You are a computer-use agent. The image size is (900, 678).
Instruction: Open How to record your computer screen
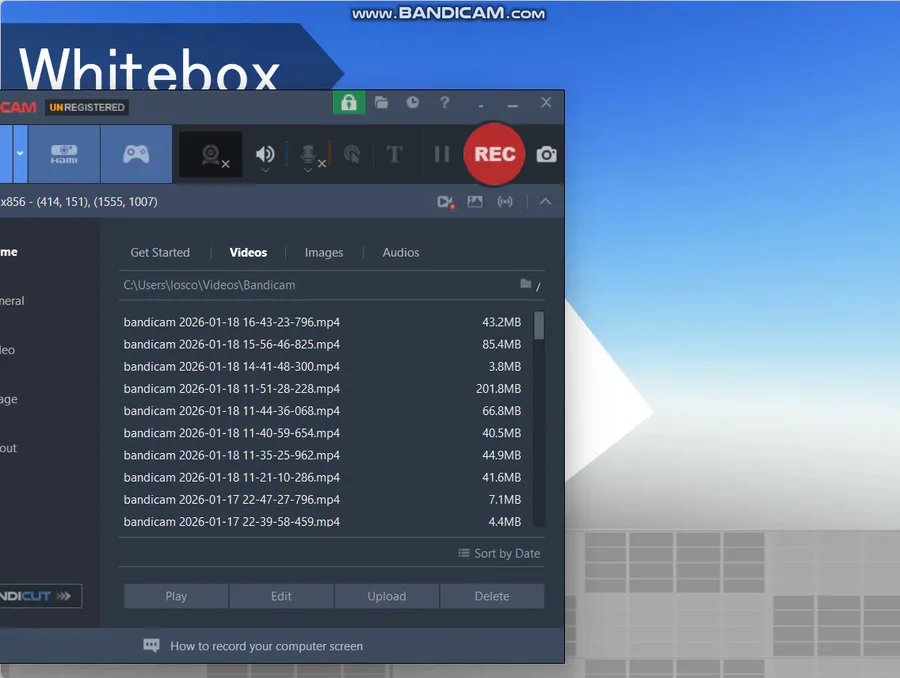266,646
